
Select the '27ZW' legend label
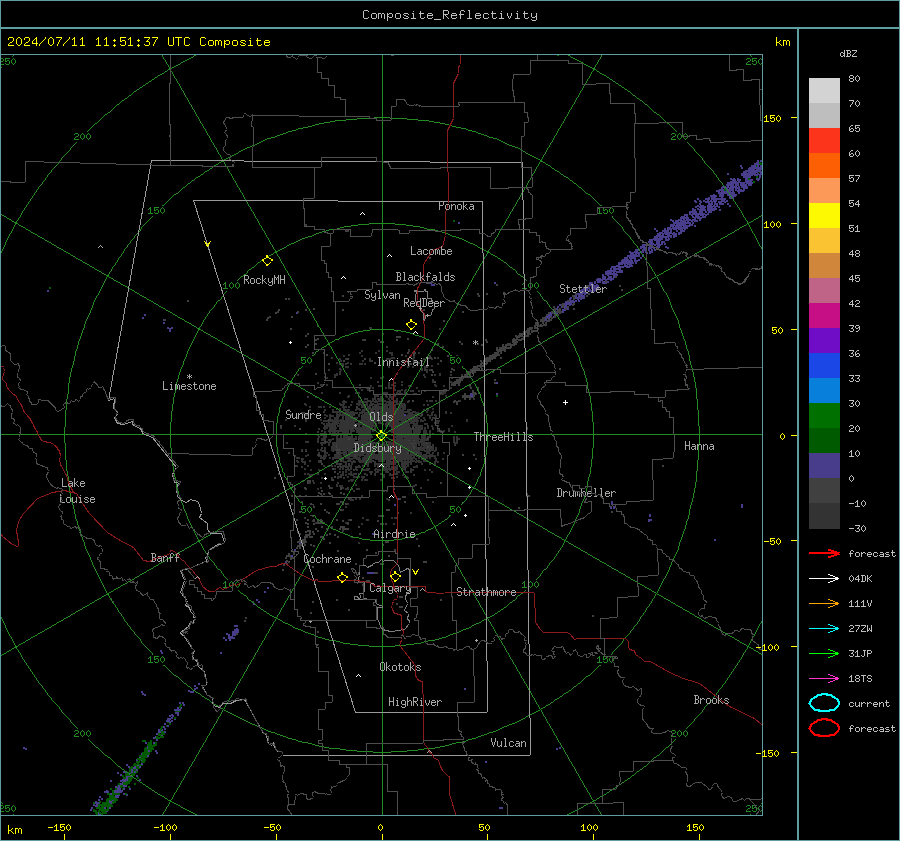[x=860, y=629]
